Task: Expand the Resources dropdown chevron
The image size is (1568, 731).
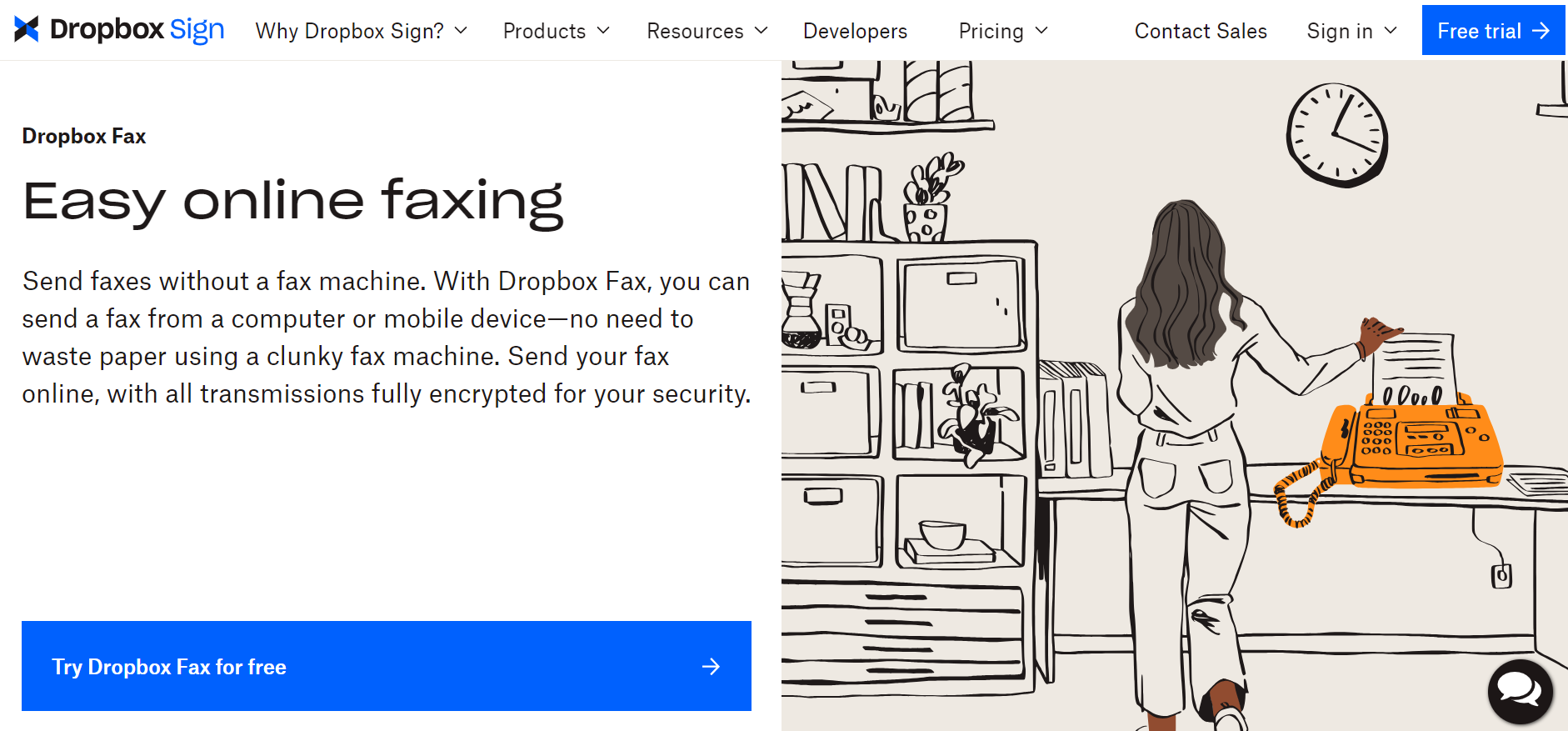Action: 761,31
